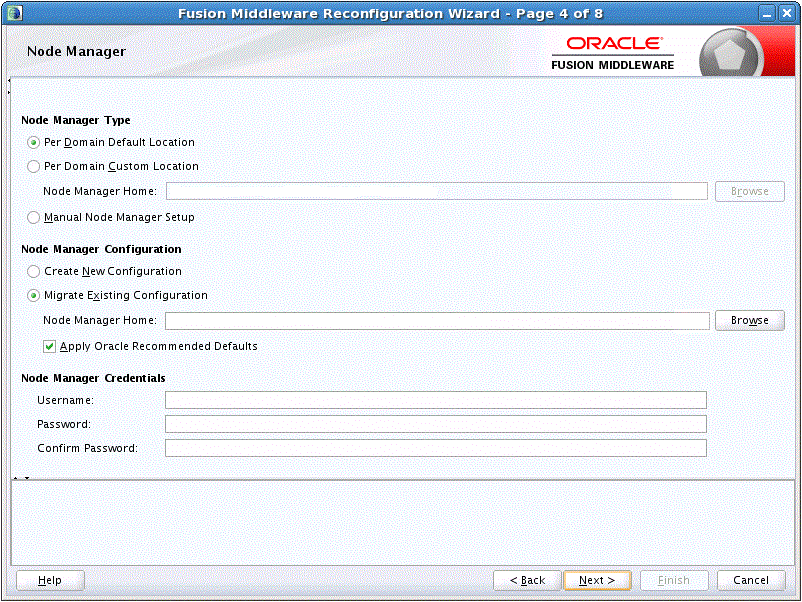Viewport: 802px width, 602px height.
Task: Click the empty message log panel
Action: 403,522
